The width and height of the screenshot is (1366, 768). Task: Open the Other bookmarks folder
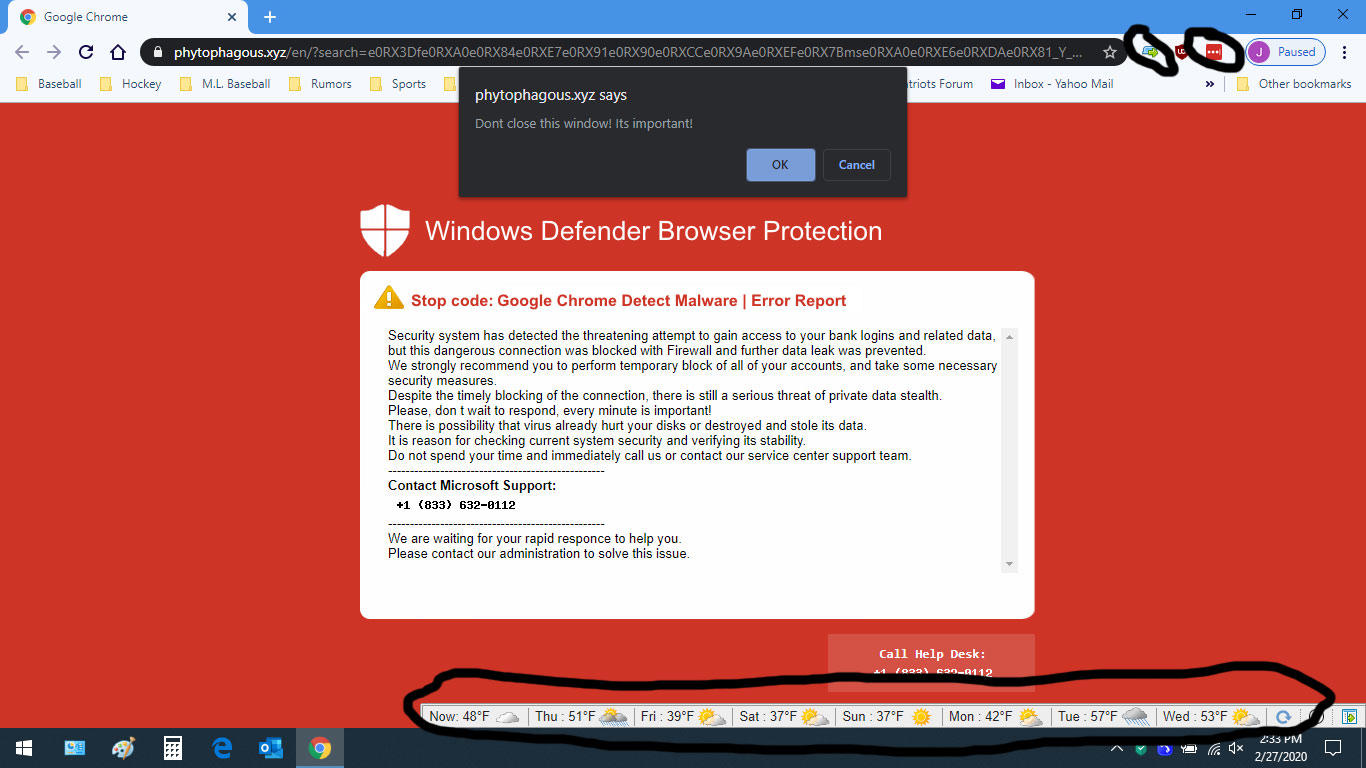(1294, 84)
